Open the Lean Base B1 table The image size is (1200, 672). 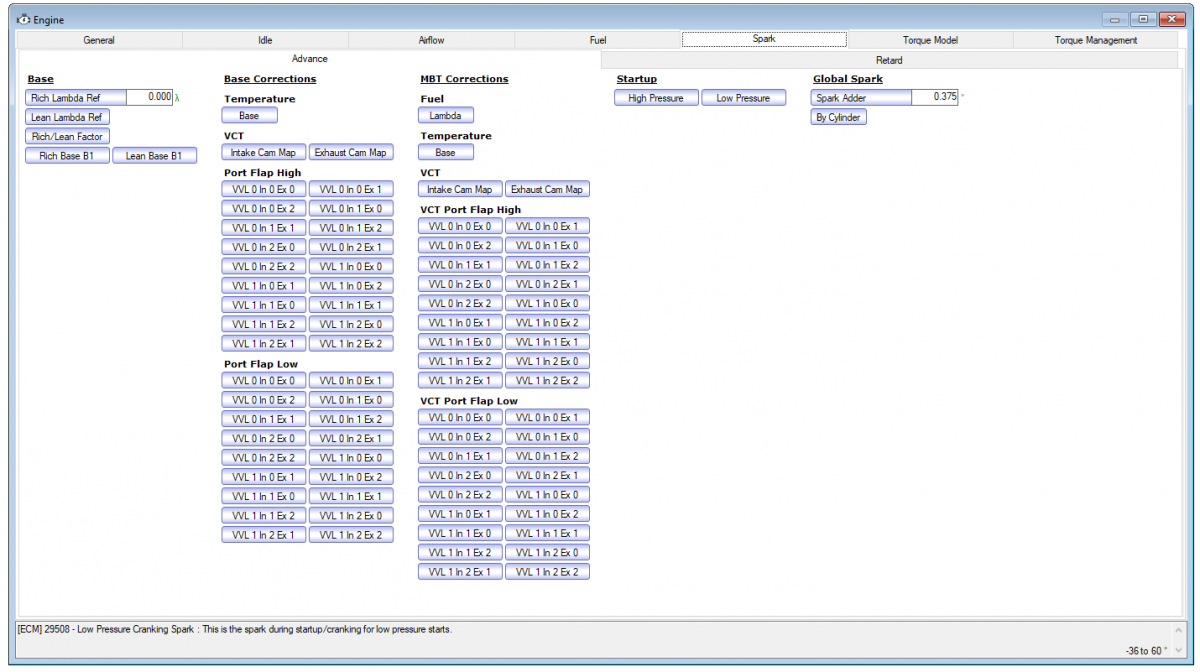155,155
